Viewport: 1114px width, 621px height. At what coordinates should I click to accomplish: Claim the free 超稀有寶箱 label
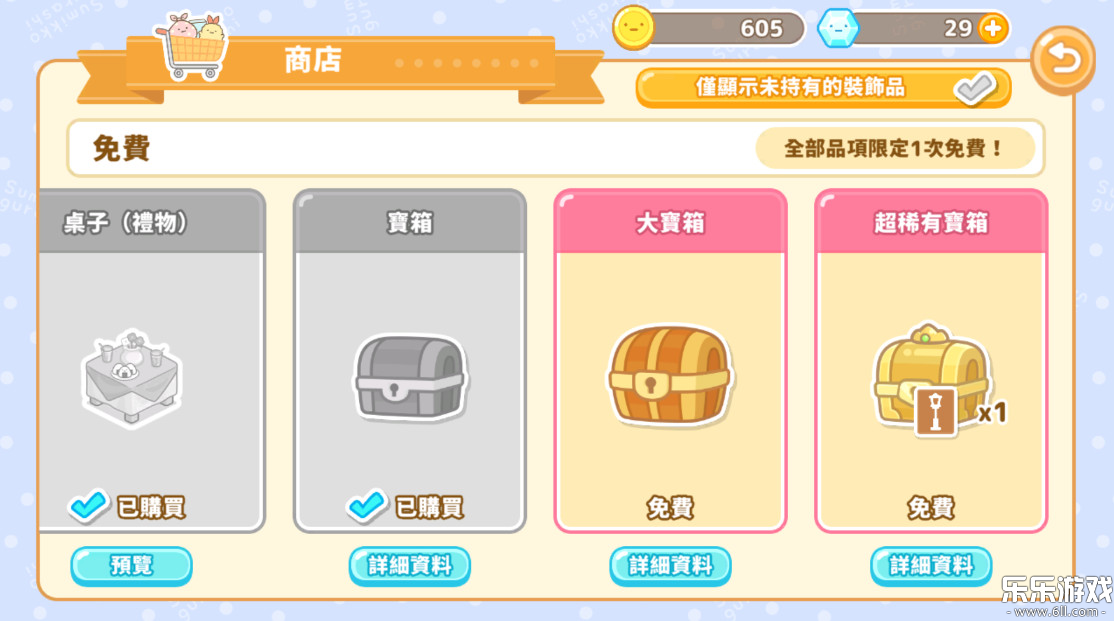tap(931, 507)
